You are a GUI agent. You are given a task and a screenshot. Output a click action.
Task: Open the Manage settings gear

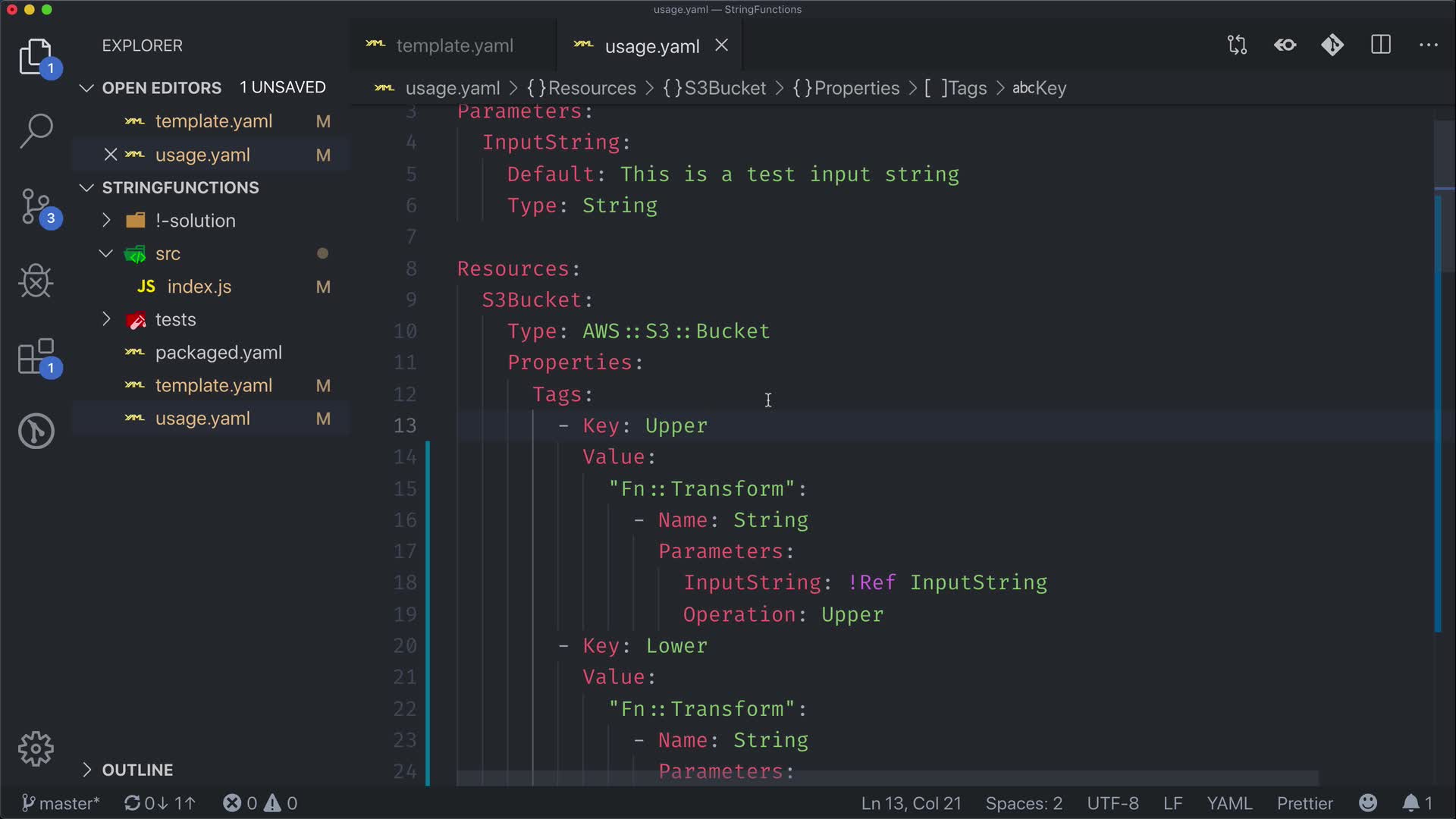tap(36, 749)
